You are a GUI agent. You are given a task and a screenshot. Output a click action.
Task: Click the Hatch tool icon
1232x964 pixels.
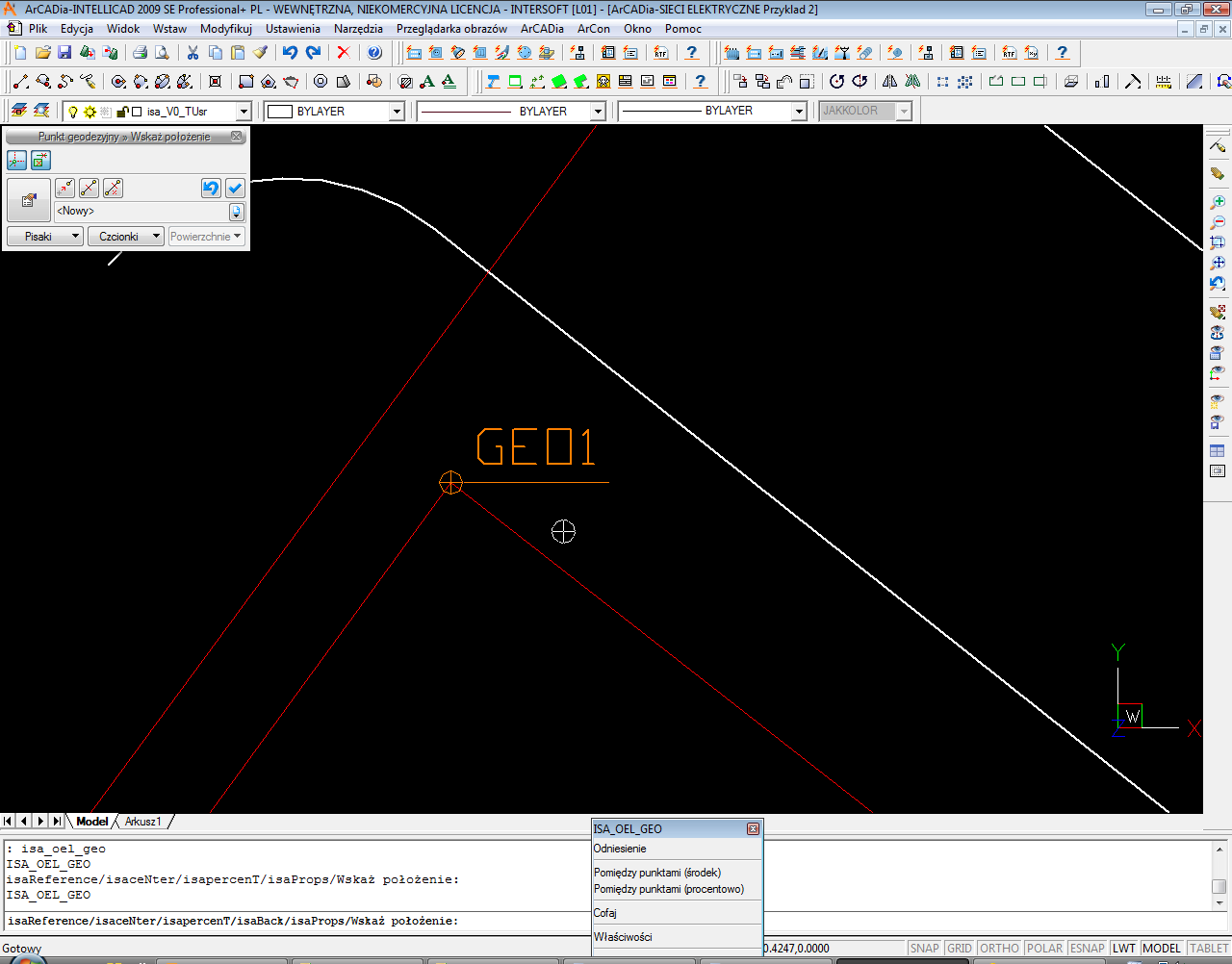(x=405, y=82)
